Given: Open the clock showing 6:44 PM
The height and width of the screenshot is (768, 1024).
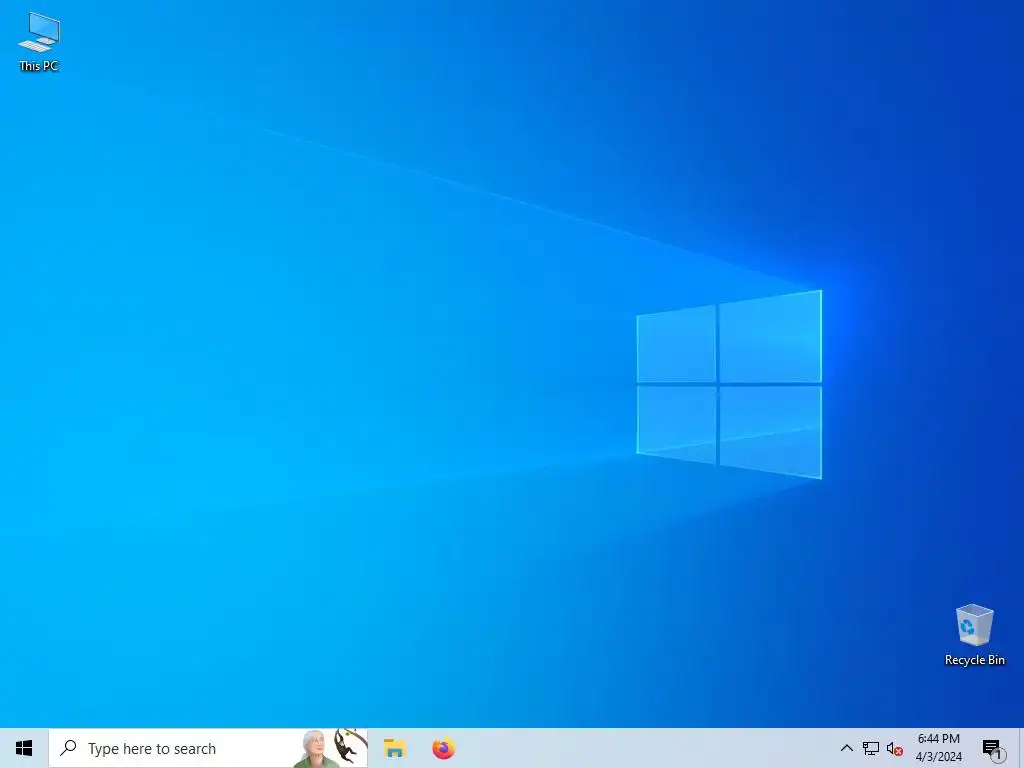Looking at the screenshot, I should [x=938, y=748].
